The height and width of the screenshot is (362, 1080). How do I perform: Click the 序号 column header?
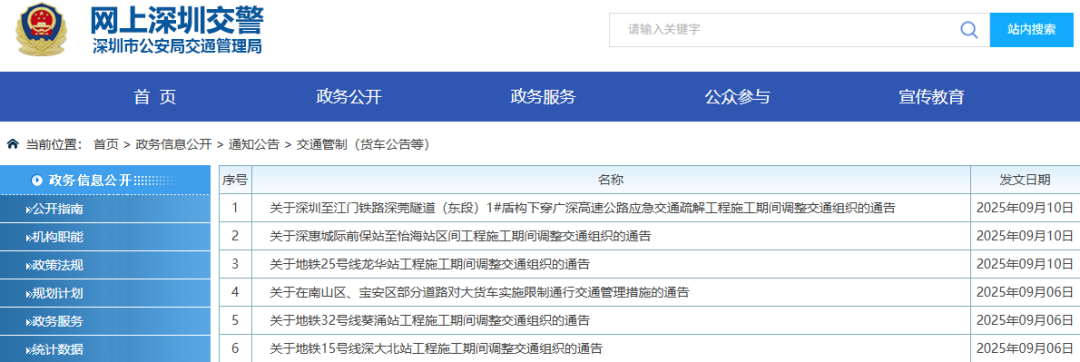click(x=235, y=180)
